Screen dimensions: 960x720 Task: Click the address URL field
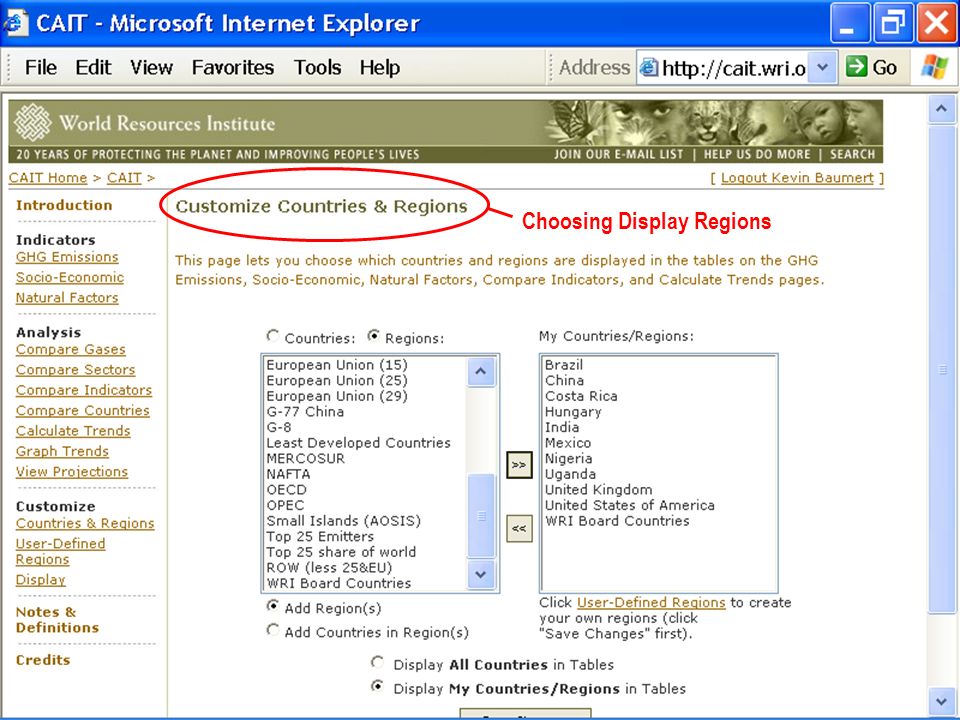733,68
